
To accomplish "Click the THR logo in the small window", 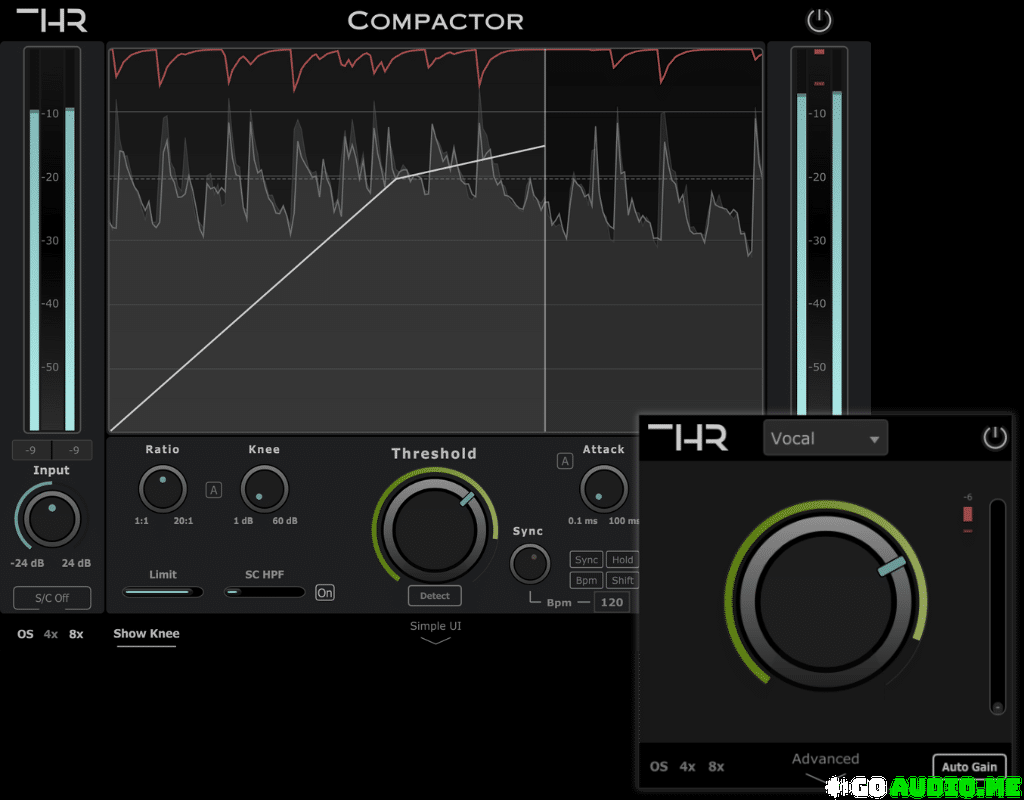I will click(x=688, y=437).
